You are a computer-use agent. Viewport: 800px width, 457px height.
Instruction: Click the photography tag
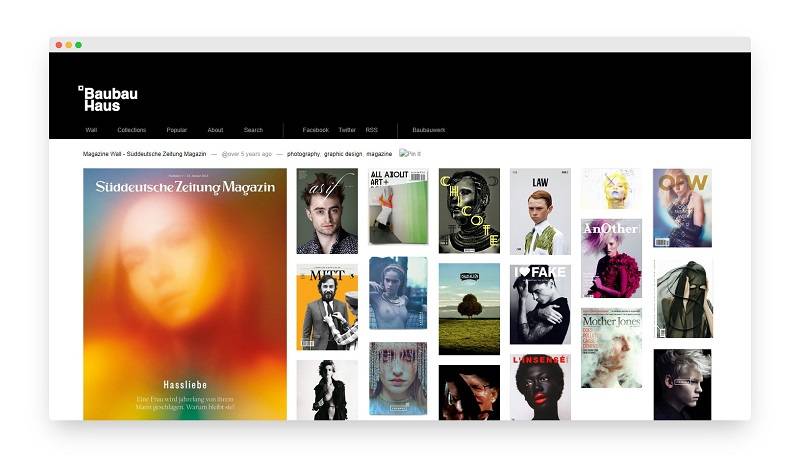[303, 154]
